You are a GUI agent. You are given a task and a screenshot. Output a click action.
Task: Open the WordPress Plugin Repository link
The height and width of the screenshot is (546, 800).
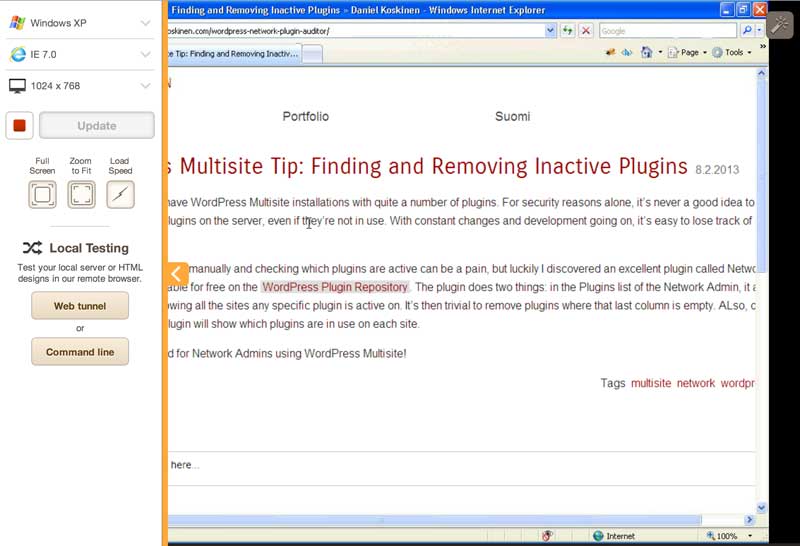(335, 287)
